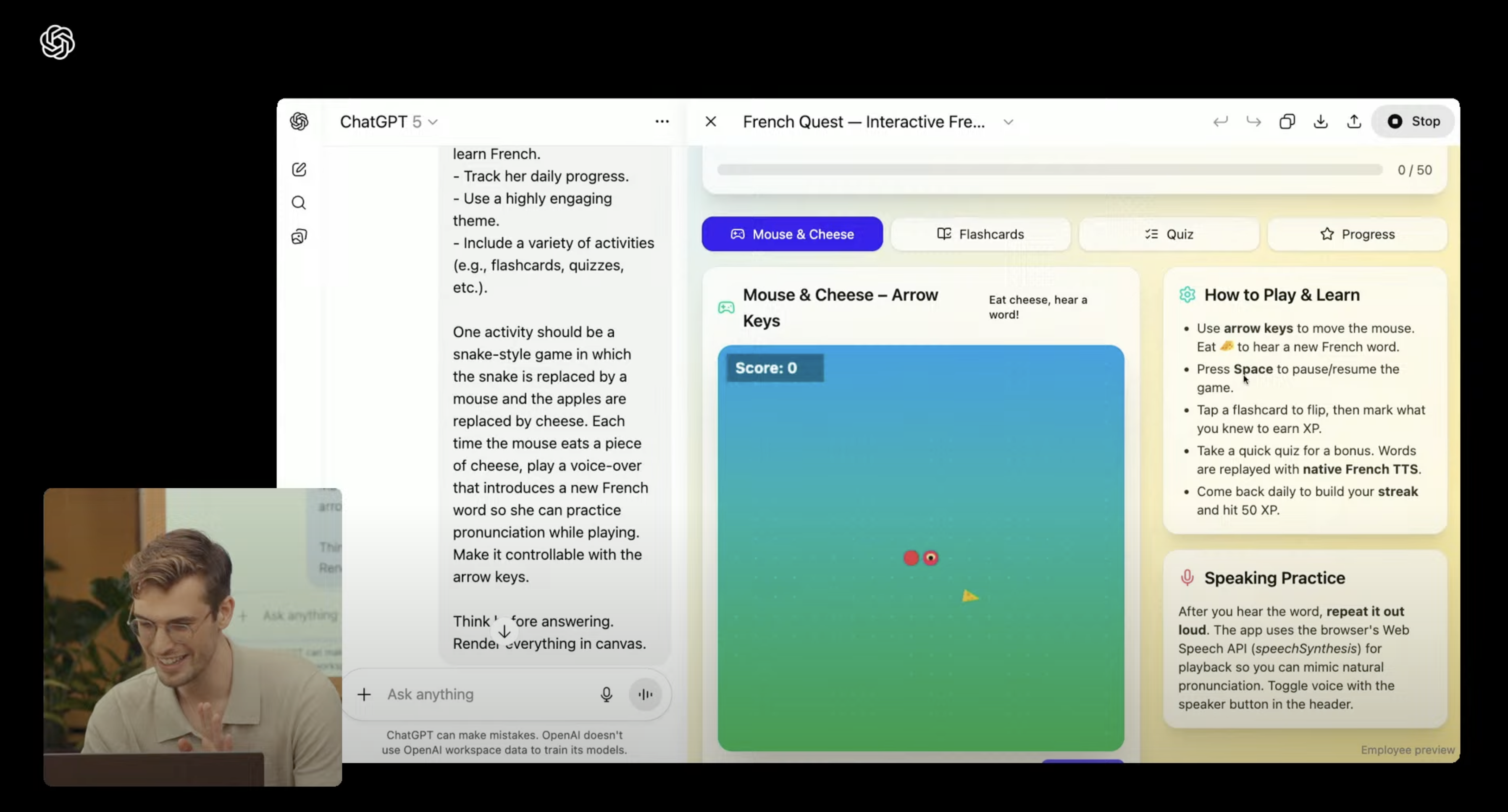Expand the ChatGPT 5 model selector
The image size is (1508, 812).
click(x=389, y=122)
